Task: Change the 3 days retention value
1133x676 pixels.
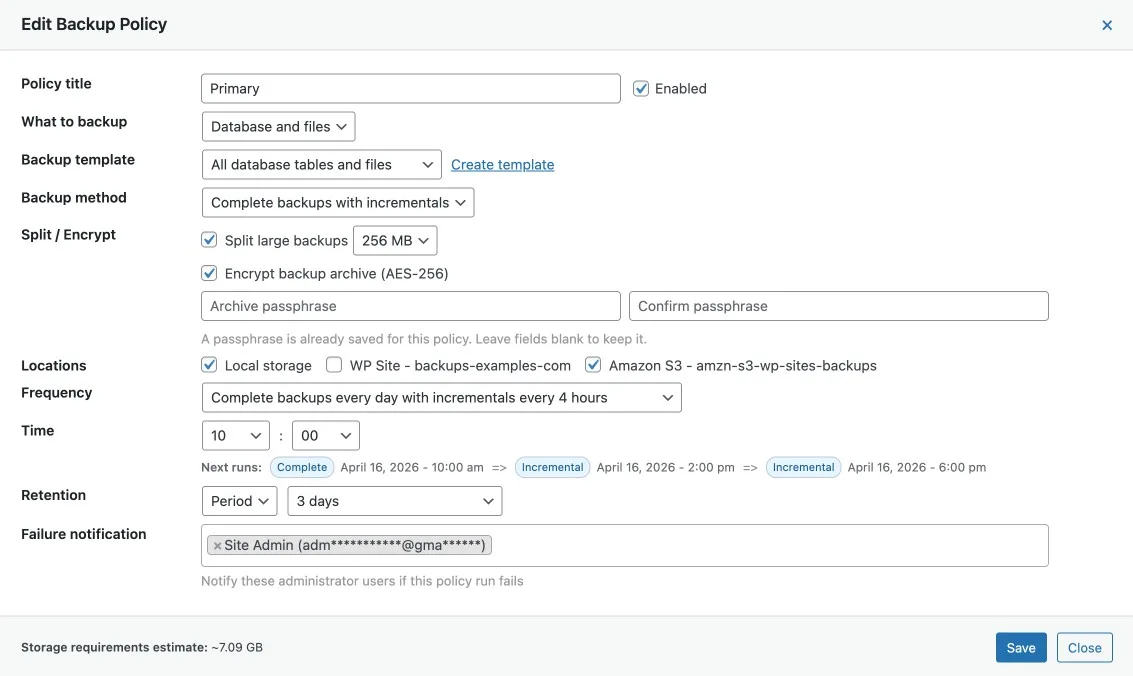Action: [x=394, y=501]
